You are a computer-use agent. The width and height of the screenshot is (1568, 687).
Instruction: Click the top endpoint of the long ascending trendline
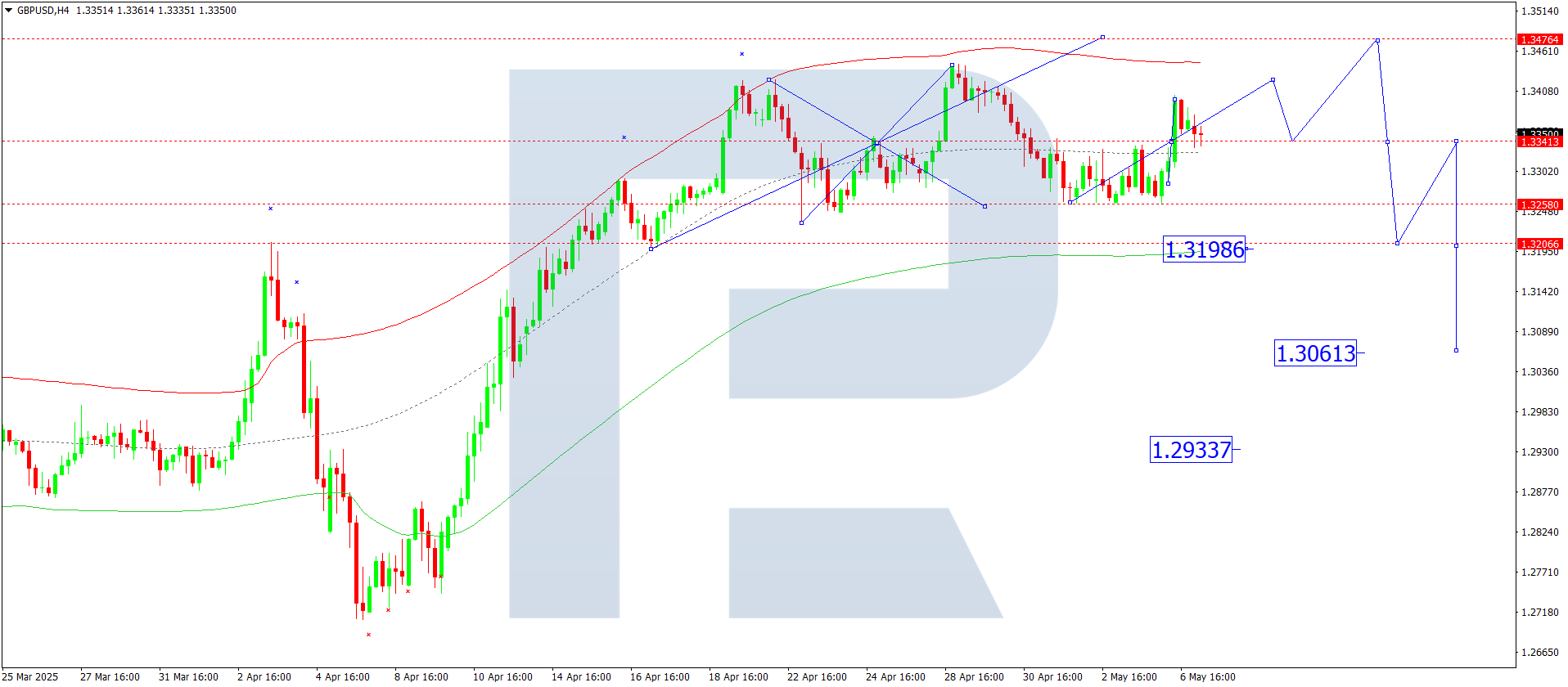(1102, 37)
